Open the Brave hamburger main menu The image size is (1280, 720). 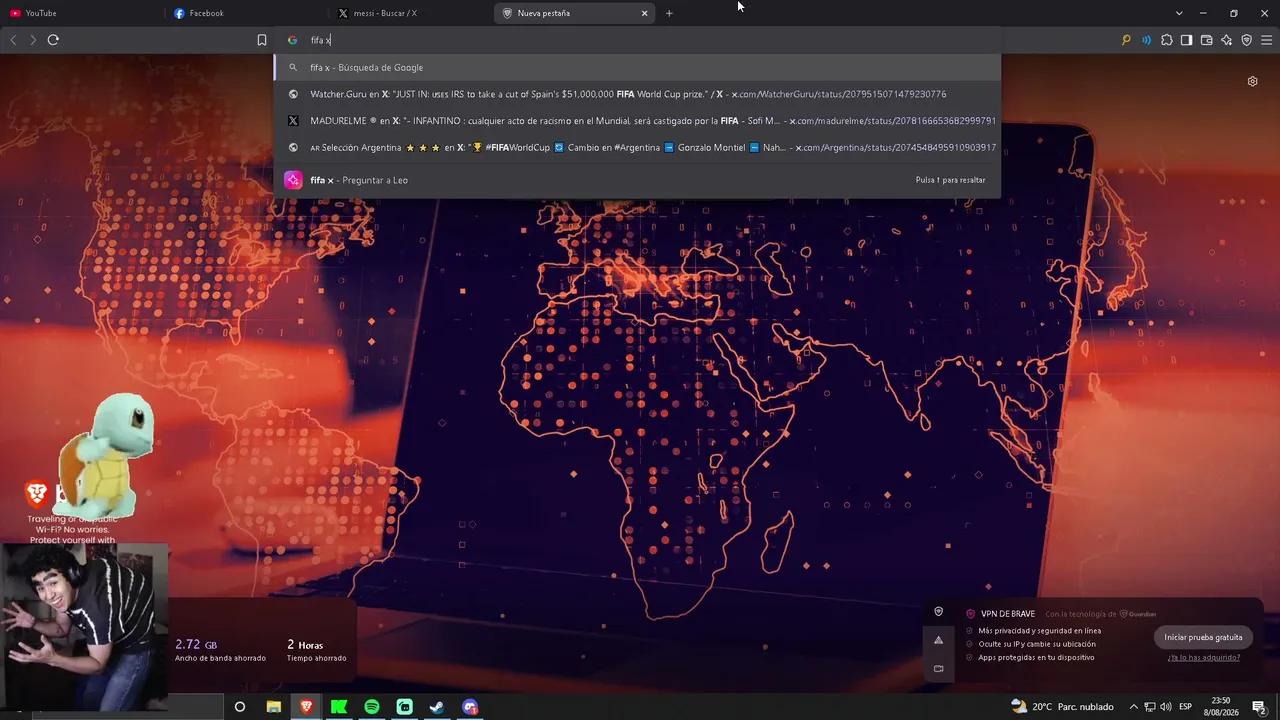(1266, 40)
